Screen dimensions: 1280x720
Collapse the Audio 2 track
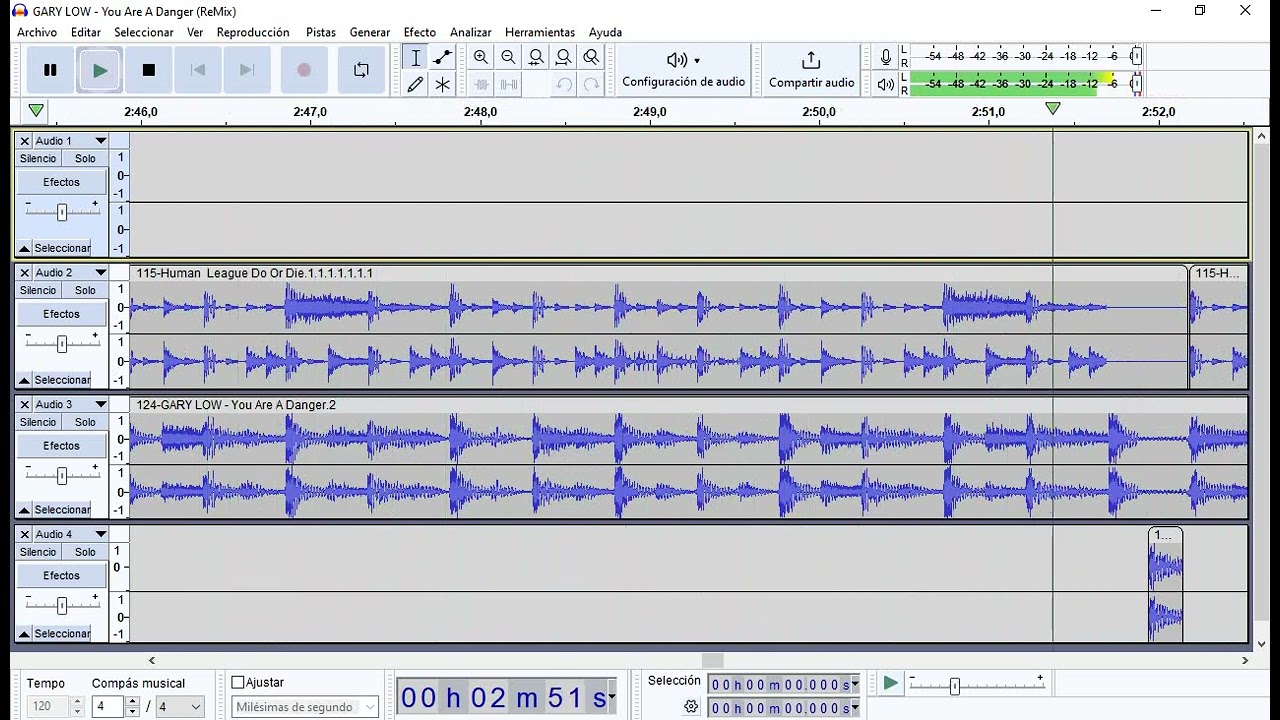tap(24, 380)
